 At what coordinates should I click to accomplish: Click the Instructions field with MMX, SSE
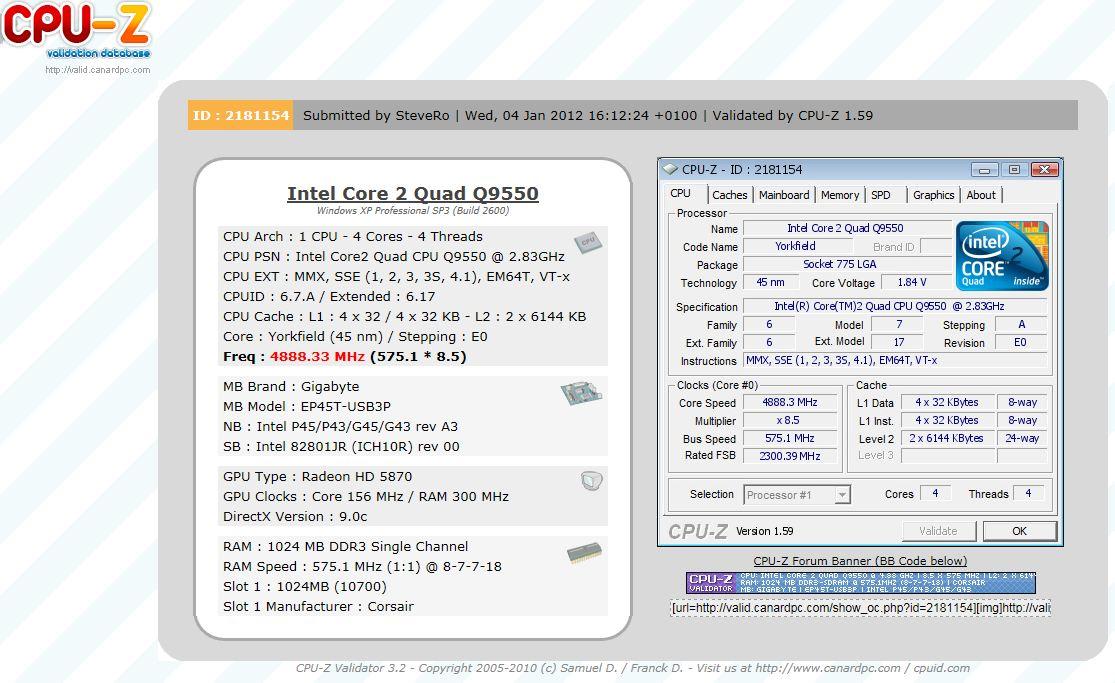[895, 360]
